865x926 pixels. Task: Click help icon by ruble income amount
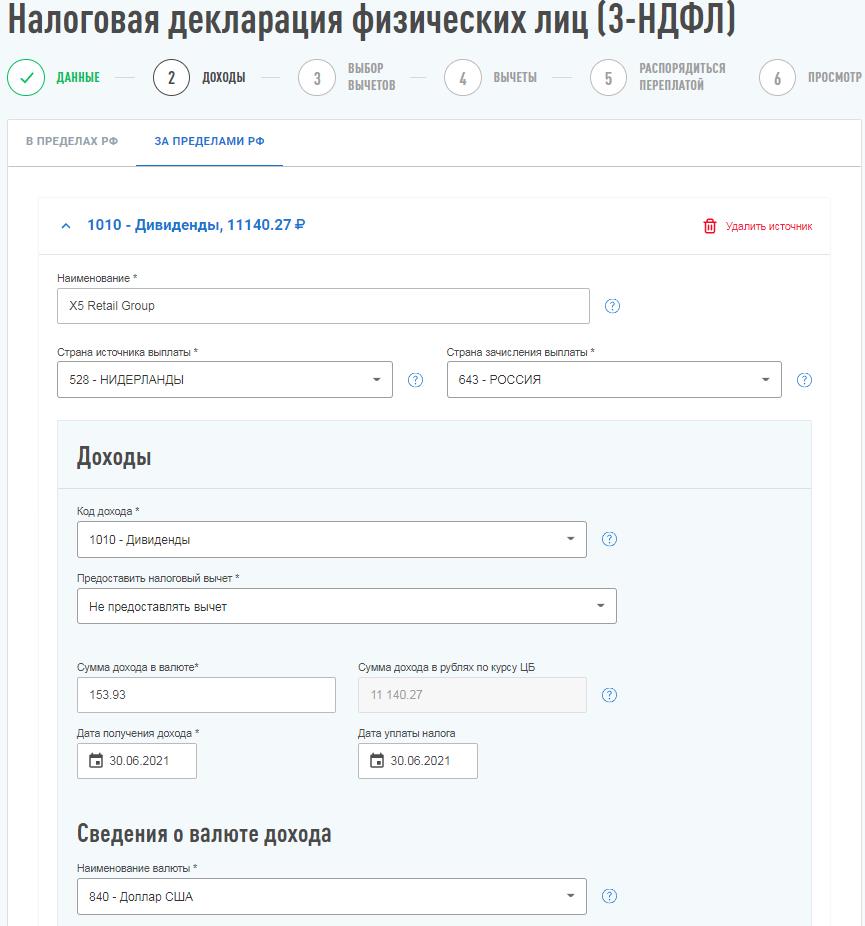coord(609,695)
